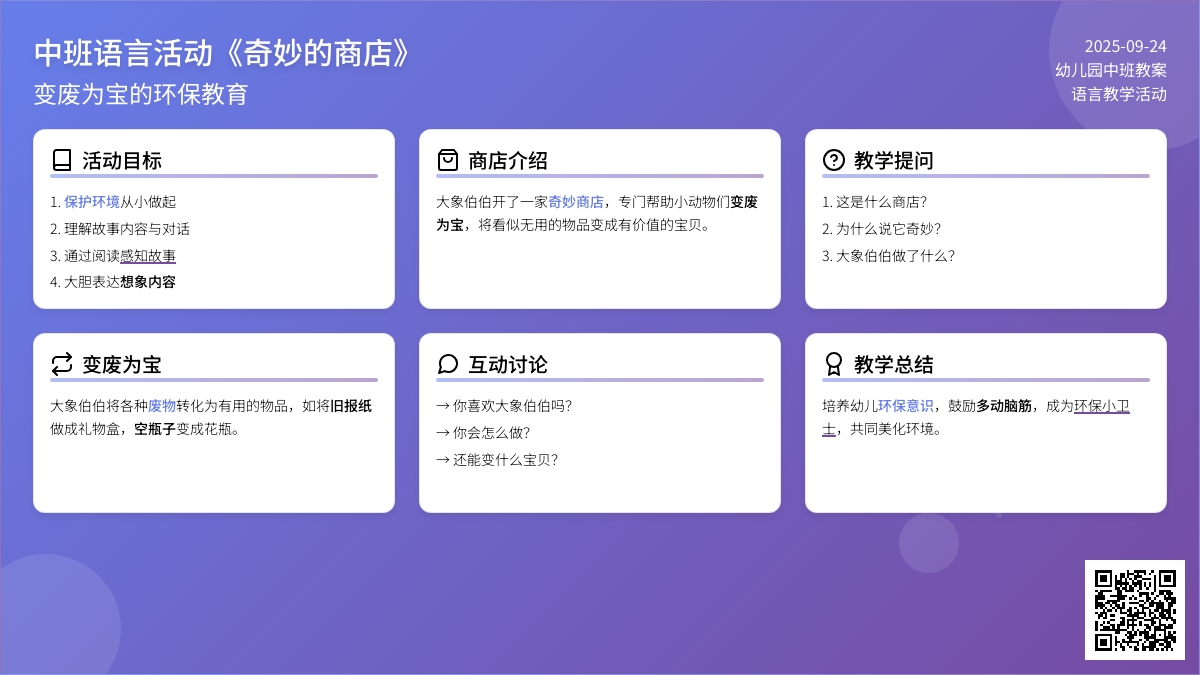Click the highlighted 环保意识 text
The height and width of the screenshot is (675, 1200).
click(x=906, y=405)
